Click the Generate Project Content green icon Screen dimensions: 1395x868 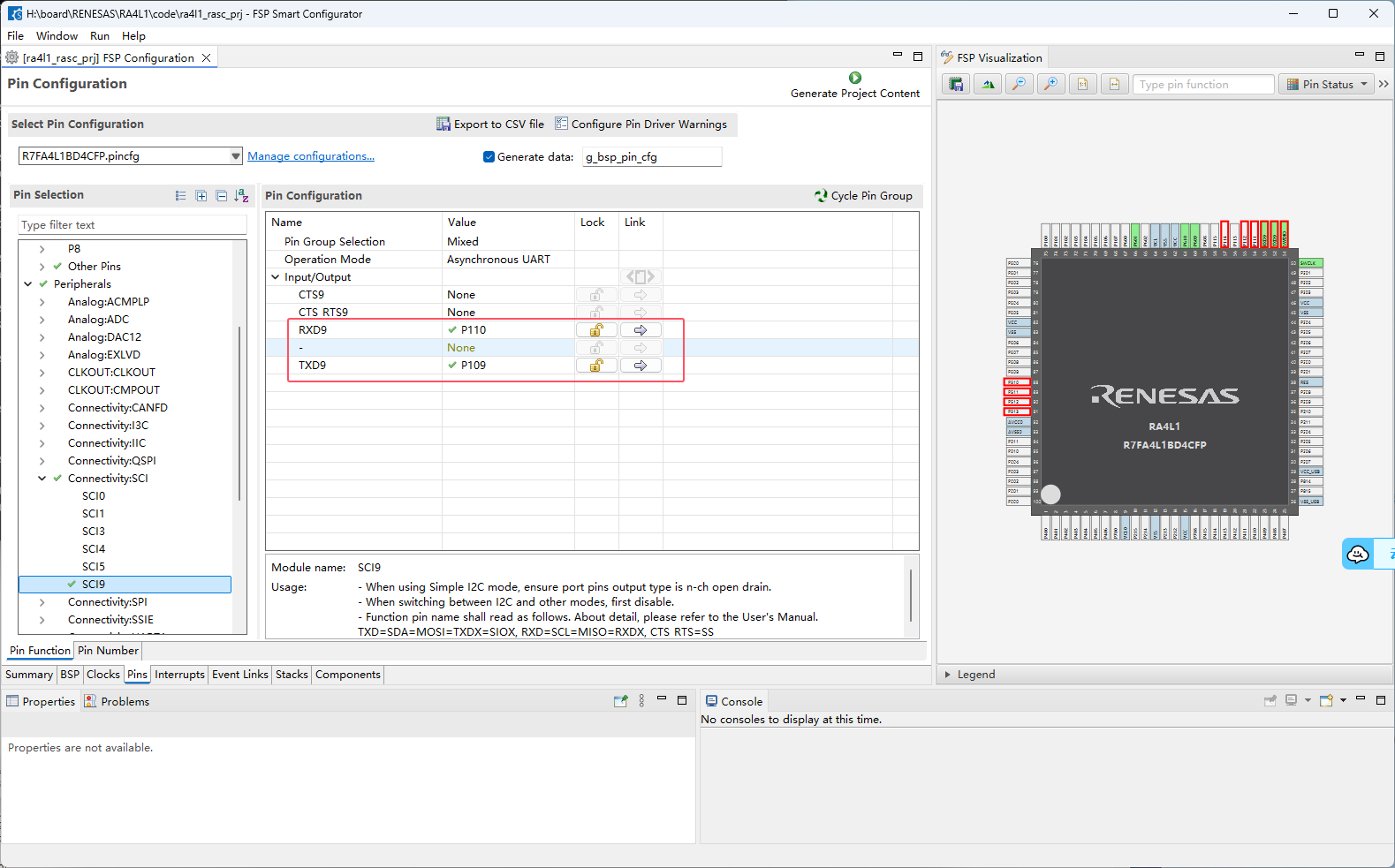[x=854, y=78]
